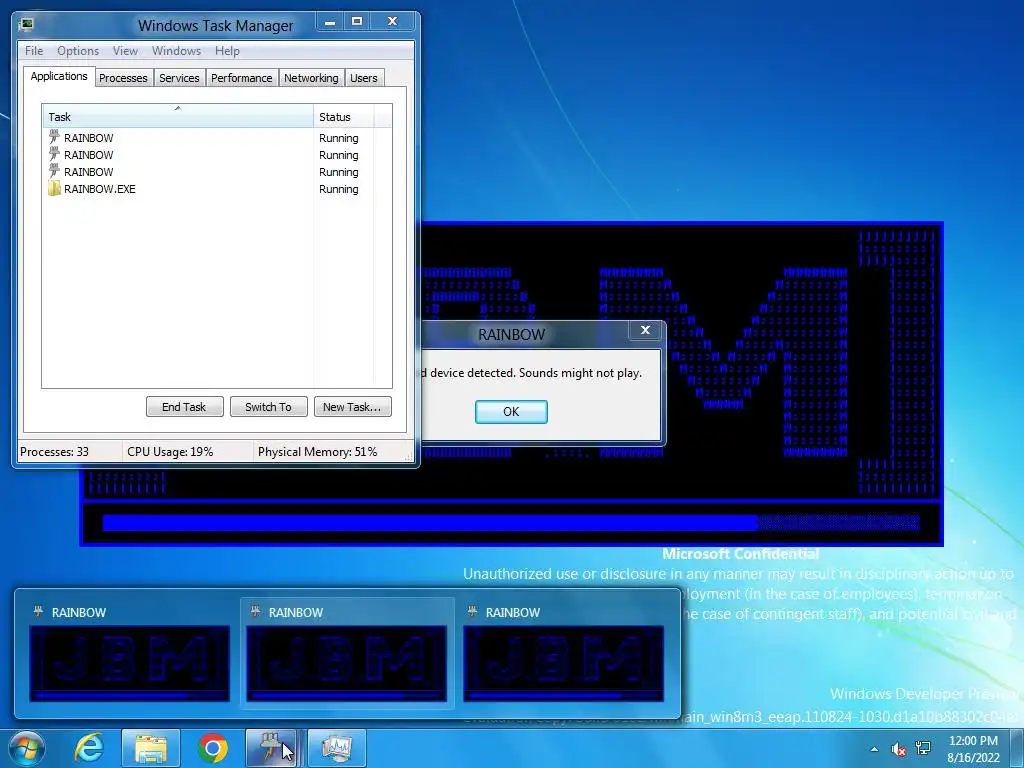Show hidden tray icons arrow

[x=874, y=749]
